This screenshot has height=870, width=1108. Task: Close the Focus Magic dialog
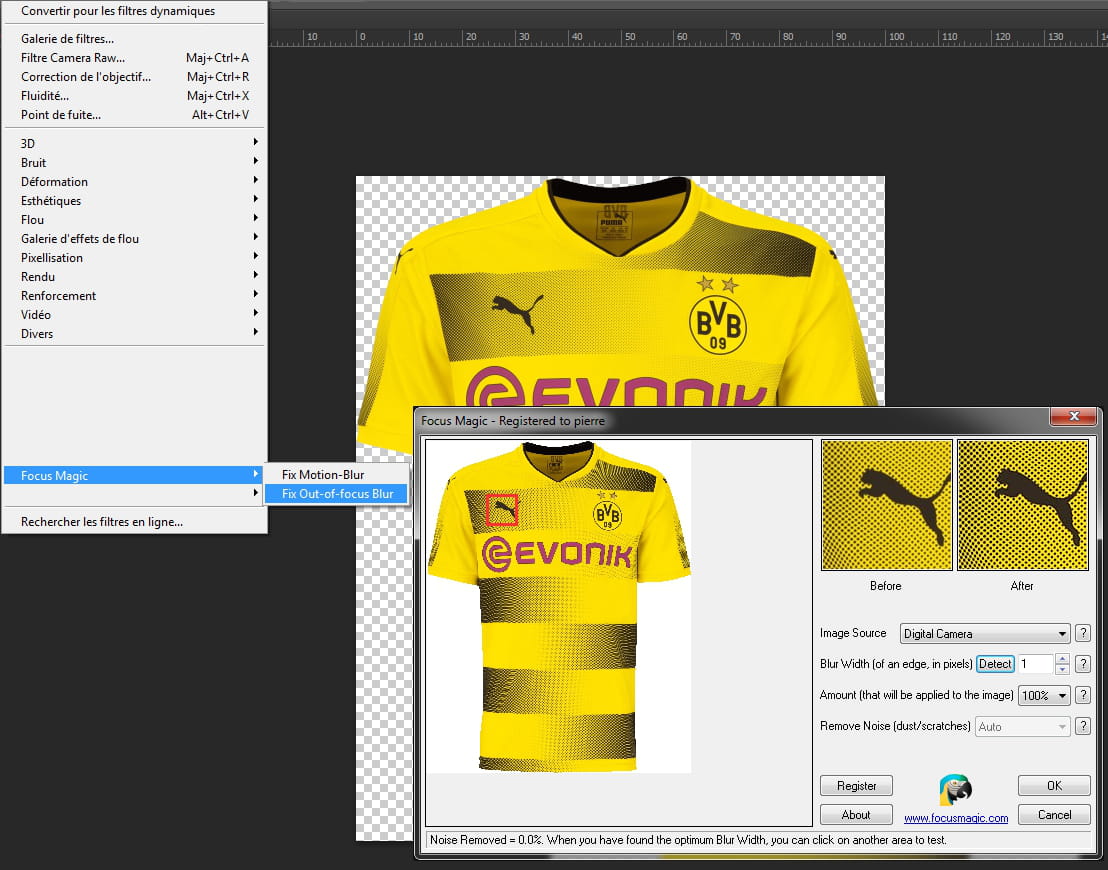coord(1073,416)
